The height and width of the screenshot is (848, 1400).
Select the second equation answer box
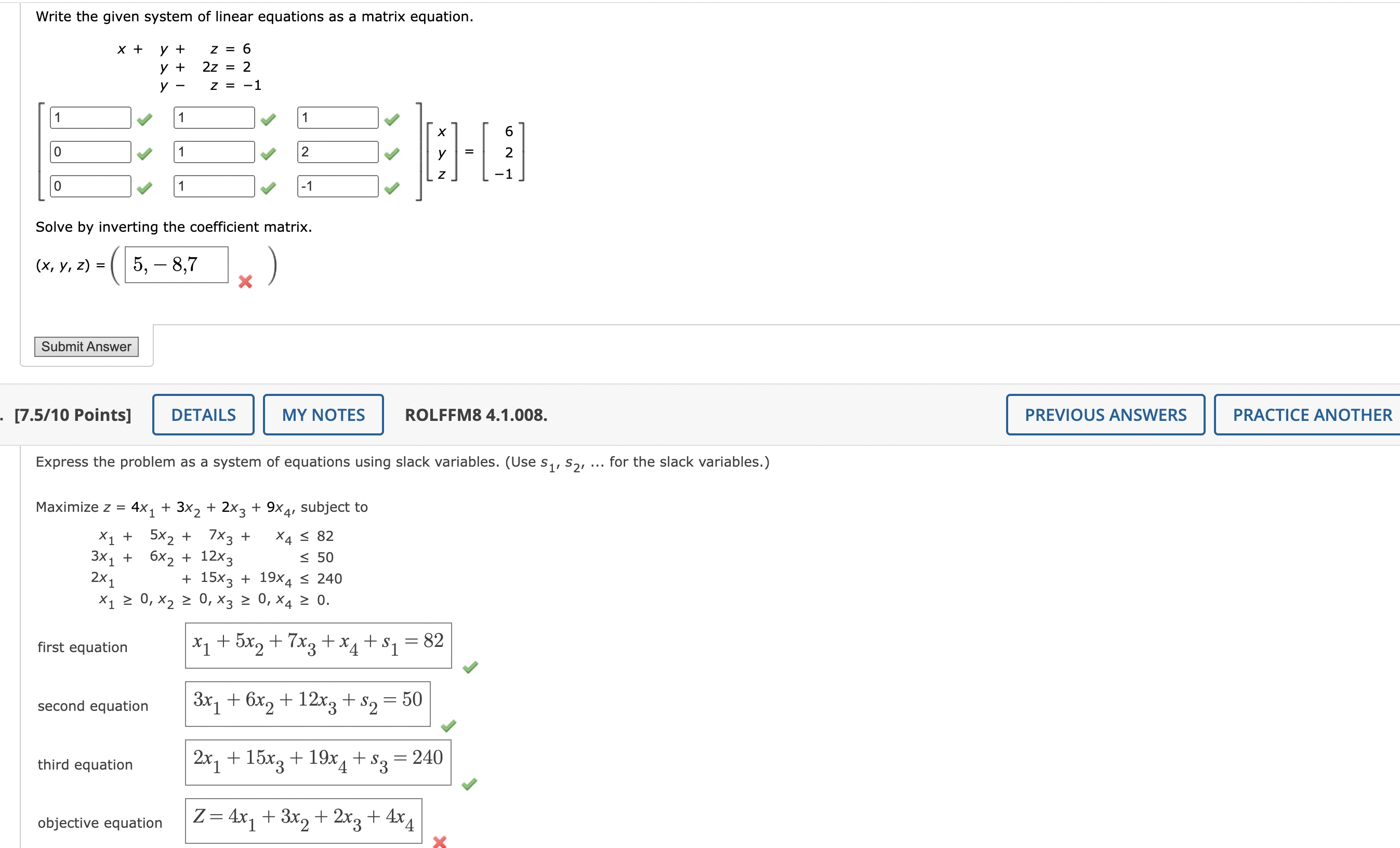(x=307, y=704)
